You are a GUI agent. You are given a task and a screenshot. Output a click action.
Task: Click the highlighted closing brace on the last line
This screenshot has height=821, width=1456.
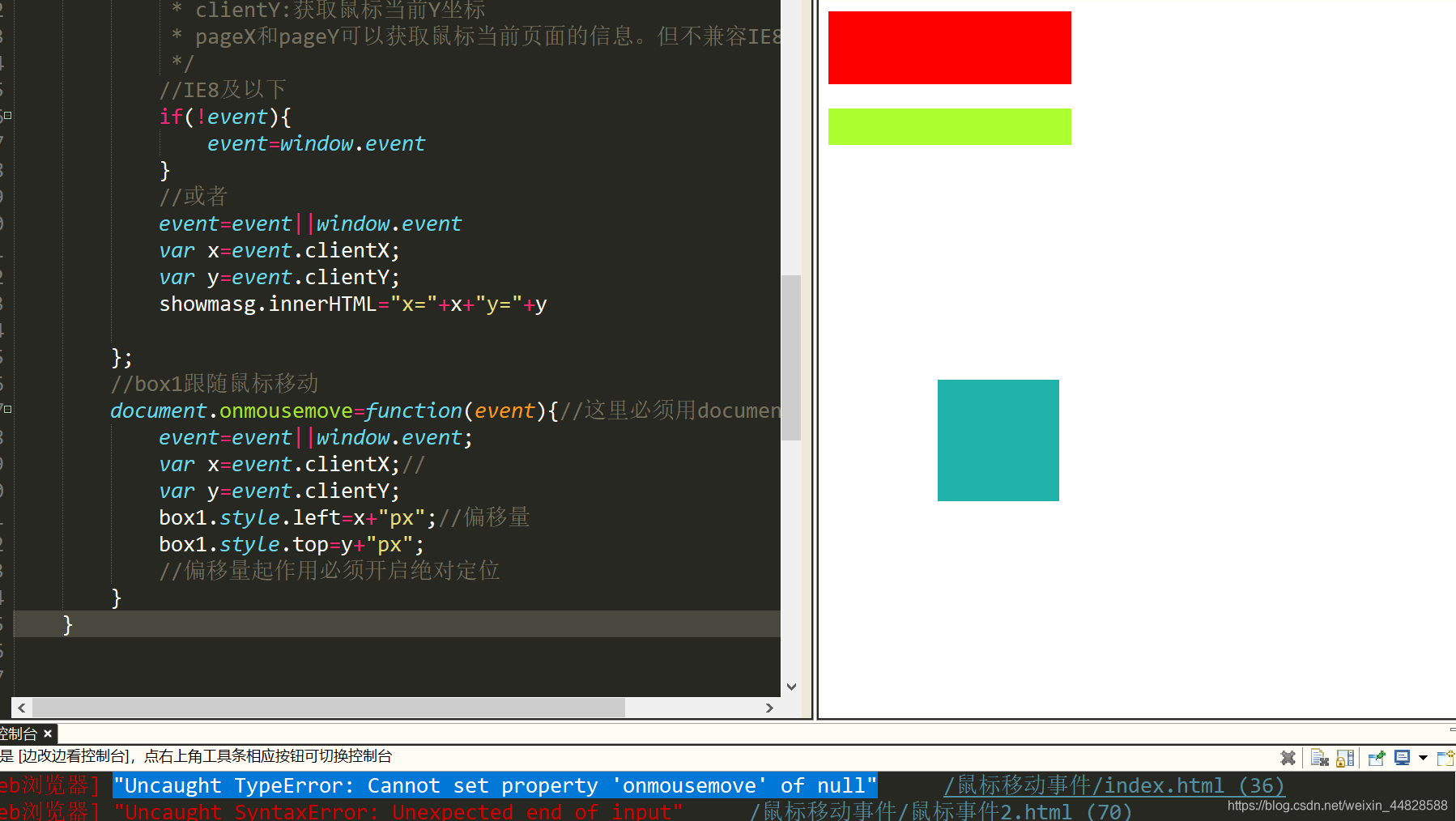[68, 624]
